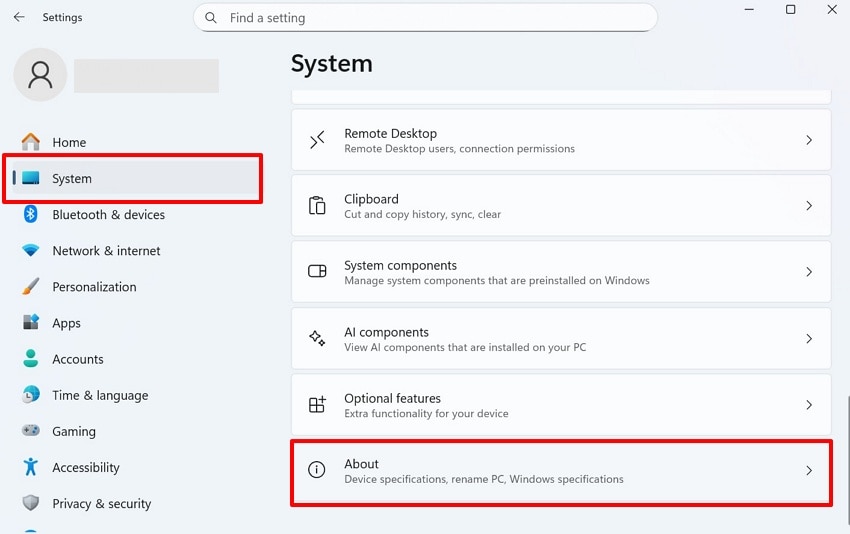
Task: Click the Apps icon in the sidebar
Action: [x=31, y=322]
